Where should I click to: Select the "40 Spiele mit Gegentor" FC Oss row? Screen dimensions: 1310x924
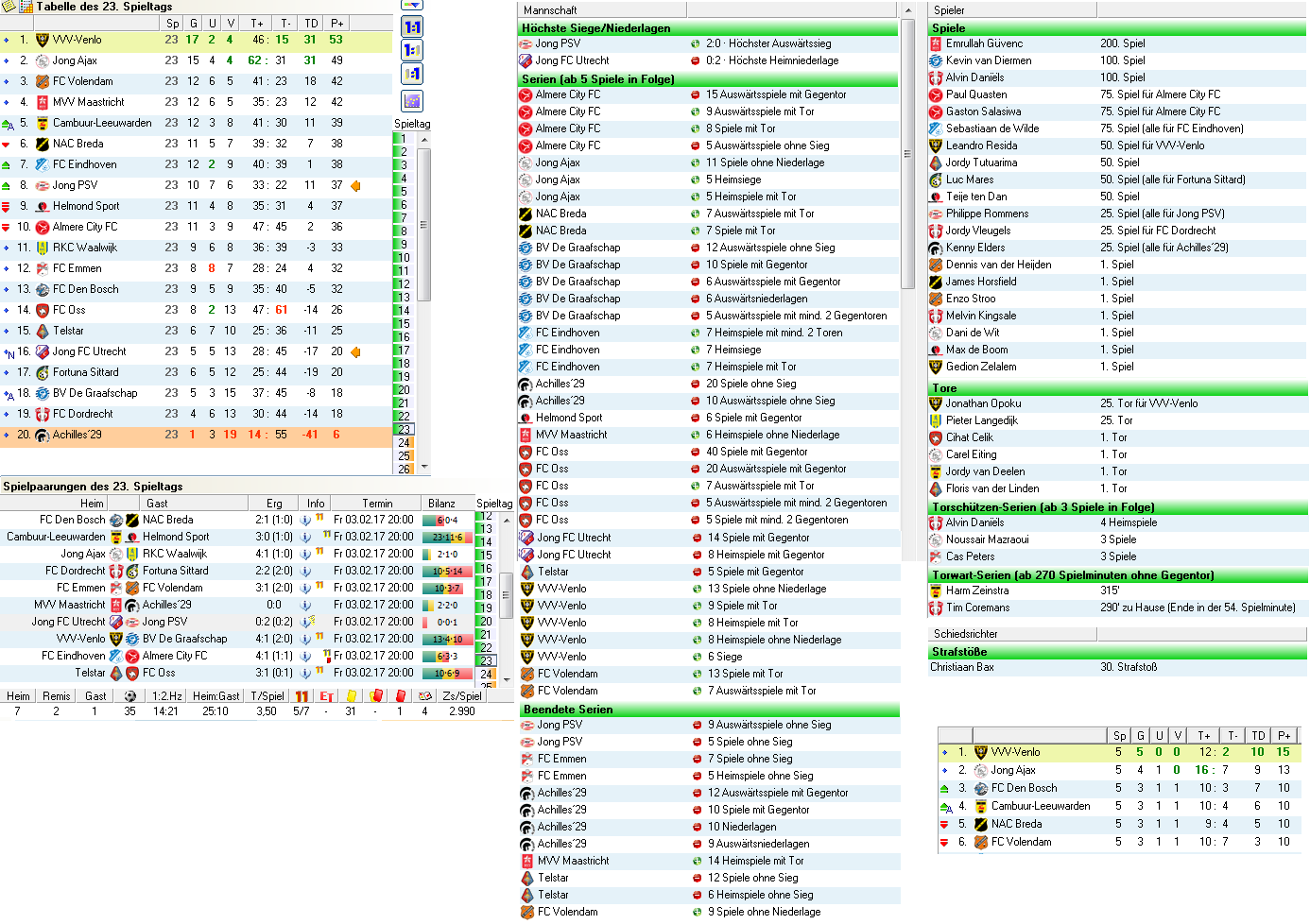click(x=708, y=452)
